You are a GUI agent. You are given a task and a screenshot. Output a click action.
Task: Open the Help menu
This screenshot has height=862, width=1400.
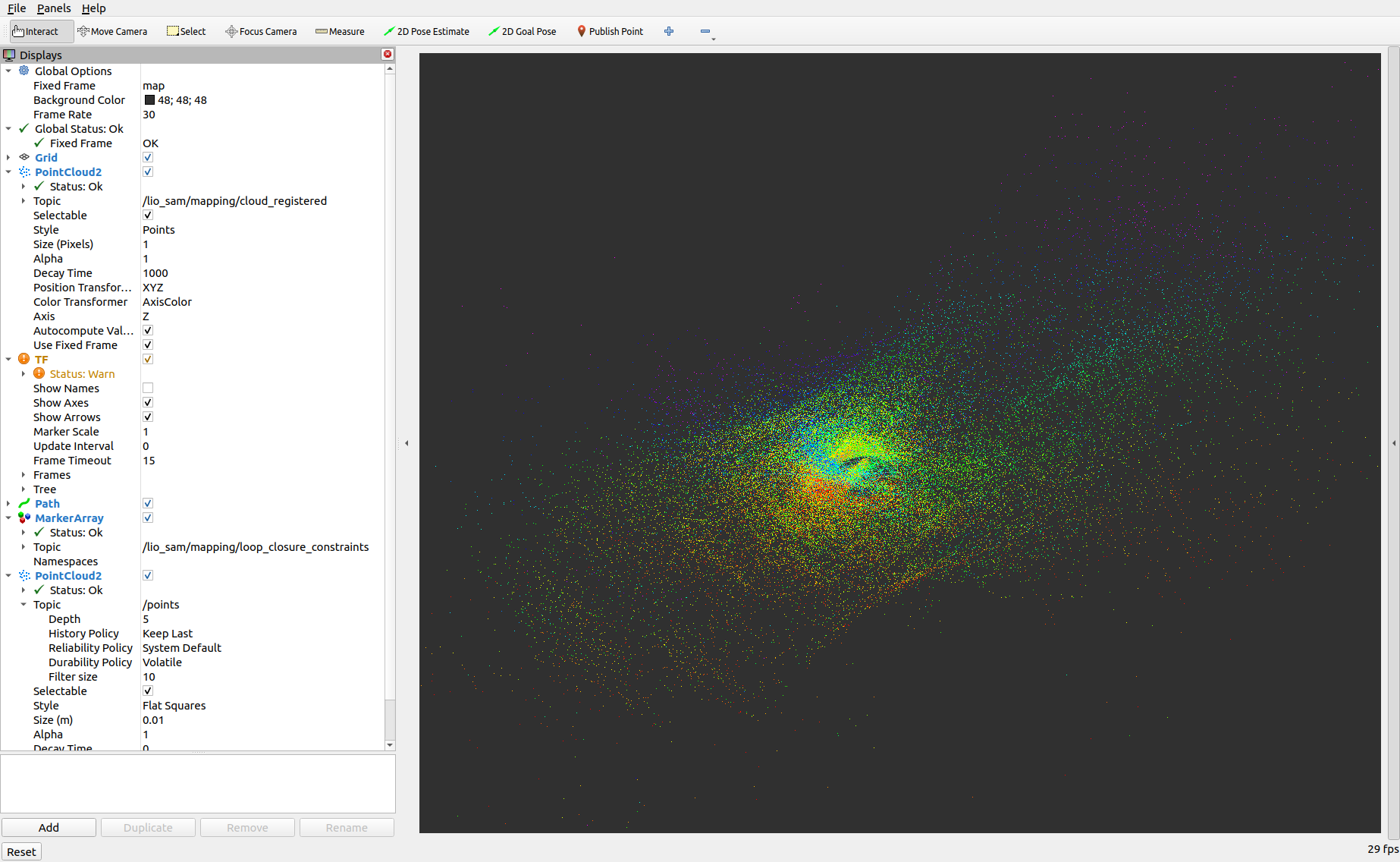click(93, 8)
